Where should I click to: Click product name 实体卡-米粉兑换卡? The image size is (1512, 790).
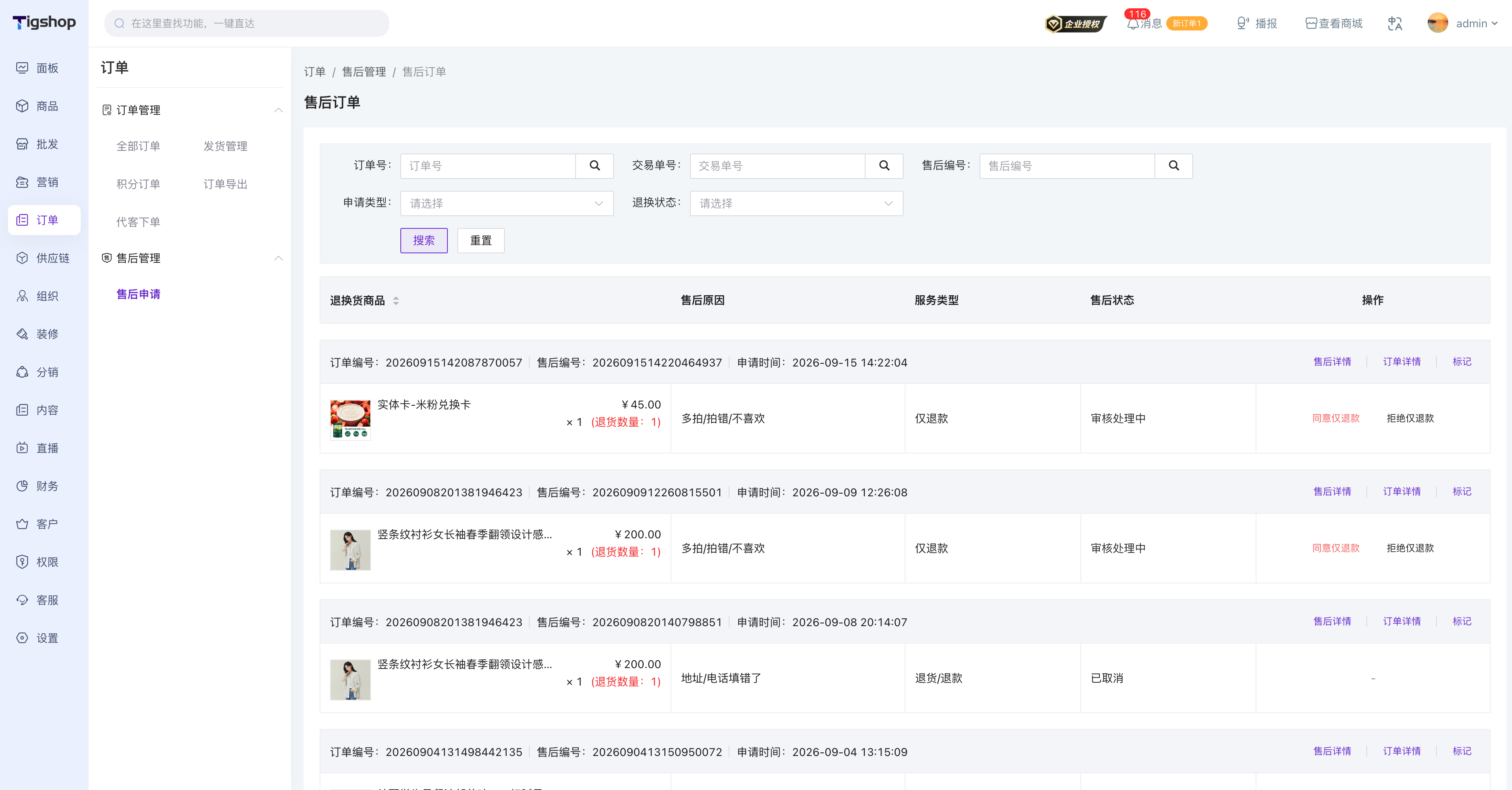tap(424, 404)
